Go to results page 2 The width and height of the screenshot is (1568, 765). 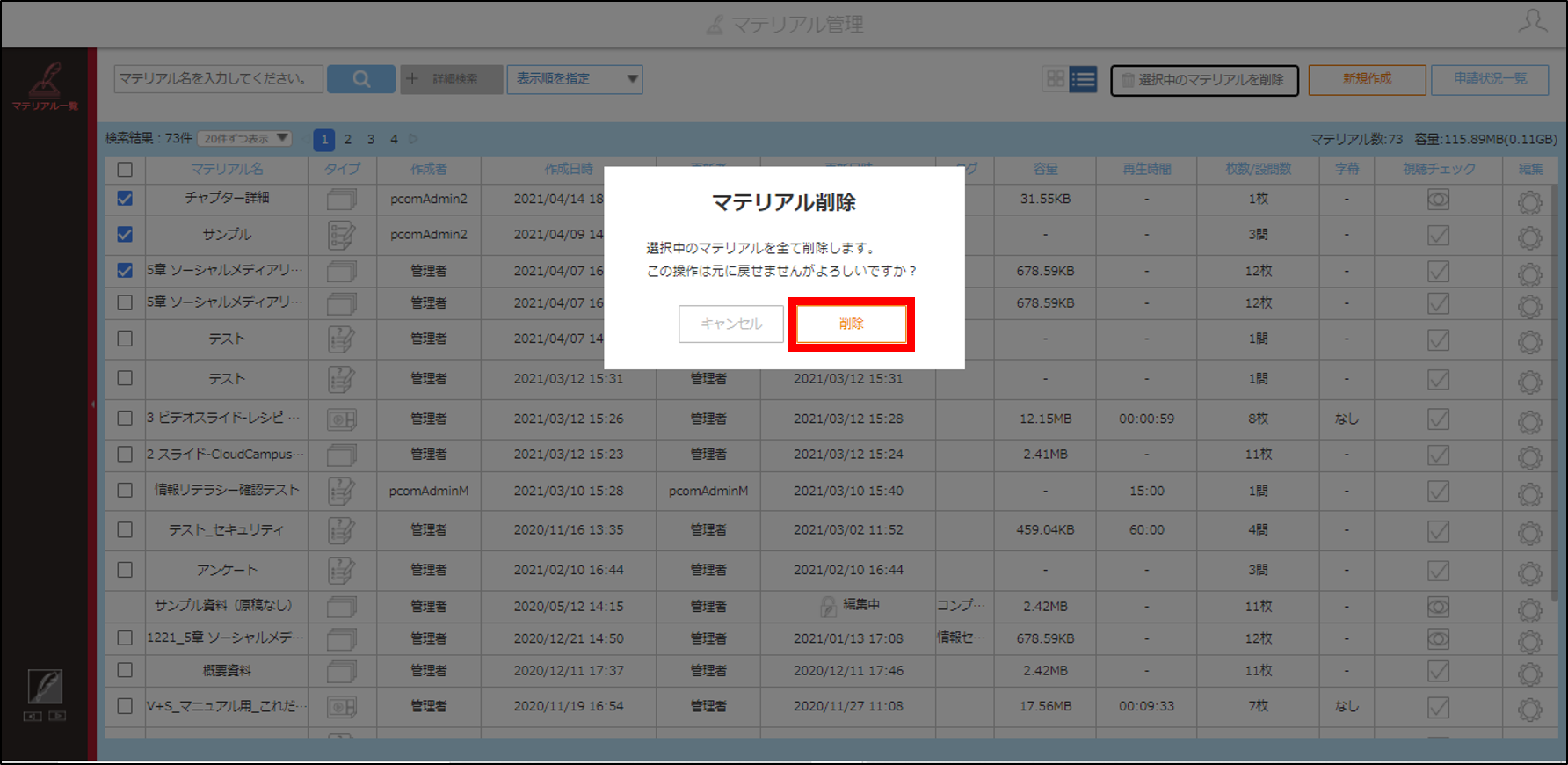(348, 139)
